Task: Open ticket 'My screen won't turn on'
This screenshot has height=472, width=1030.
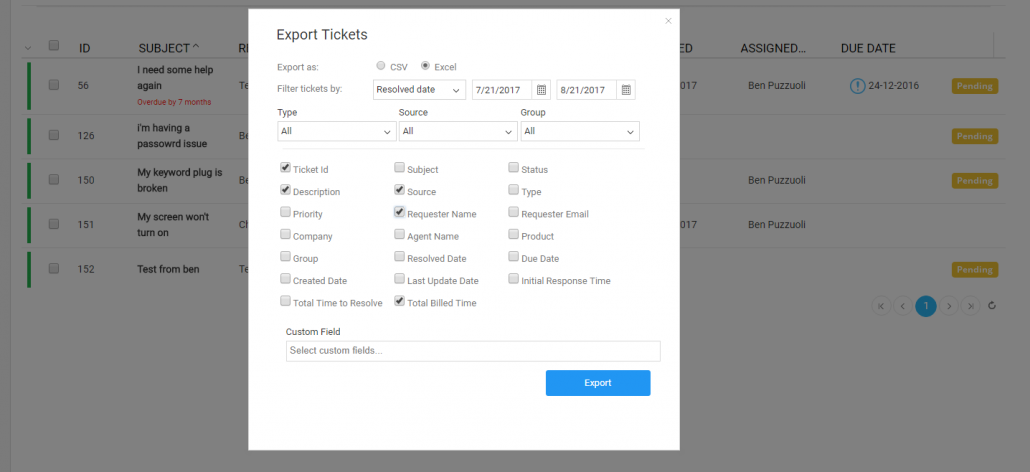Action: click(173, 225)
